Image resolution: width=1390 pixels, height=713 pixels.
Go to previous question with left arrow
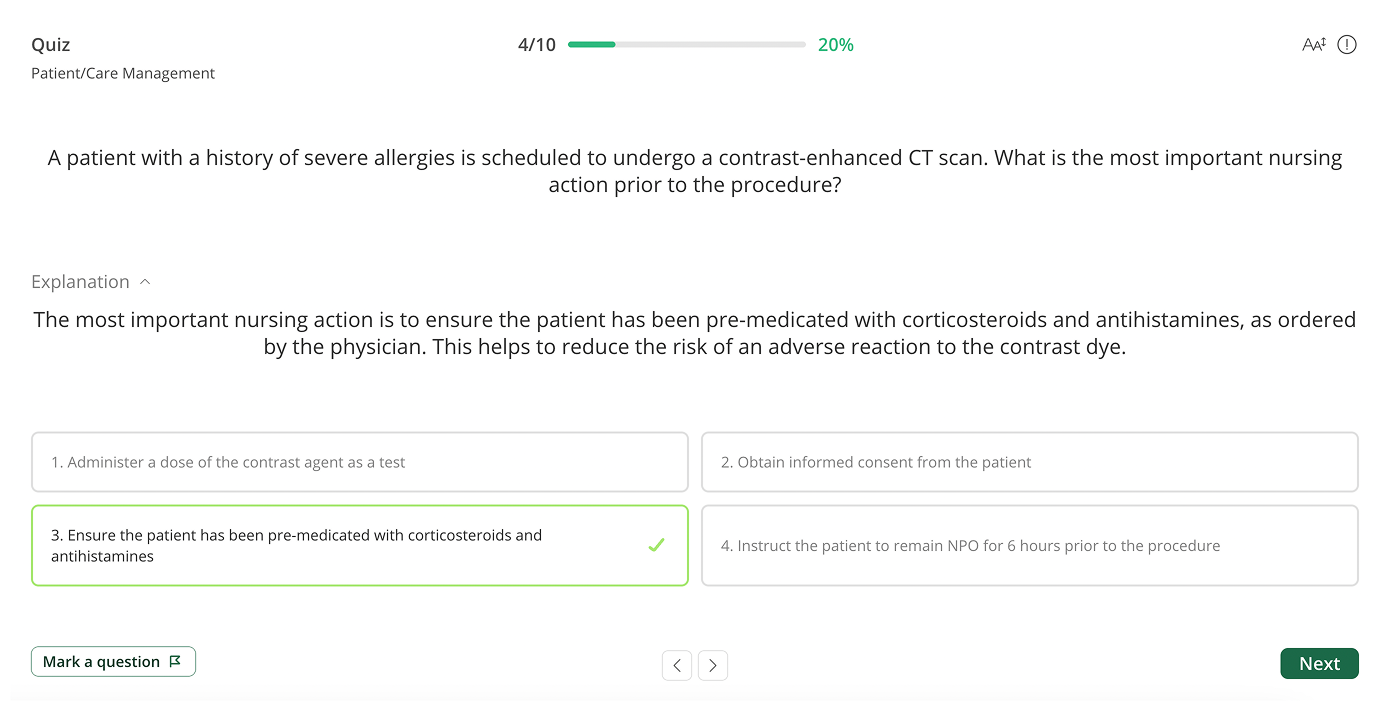(677, 665)
